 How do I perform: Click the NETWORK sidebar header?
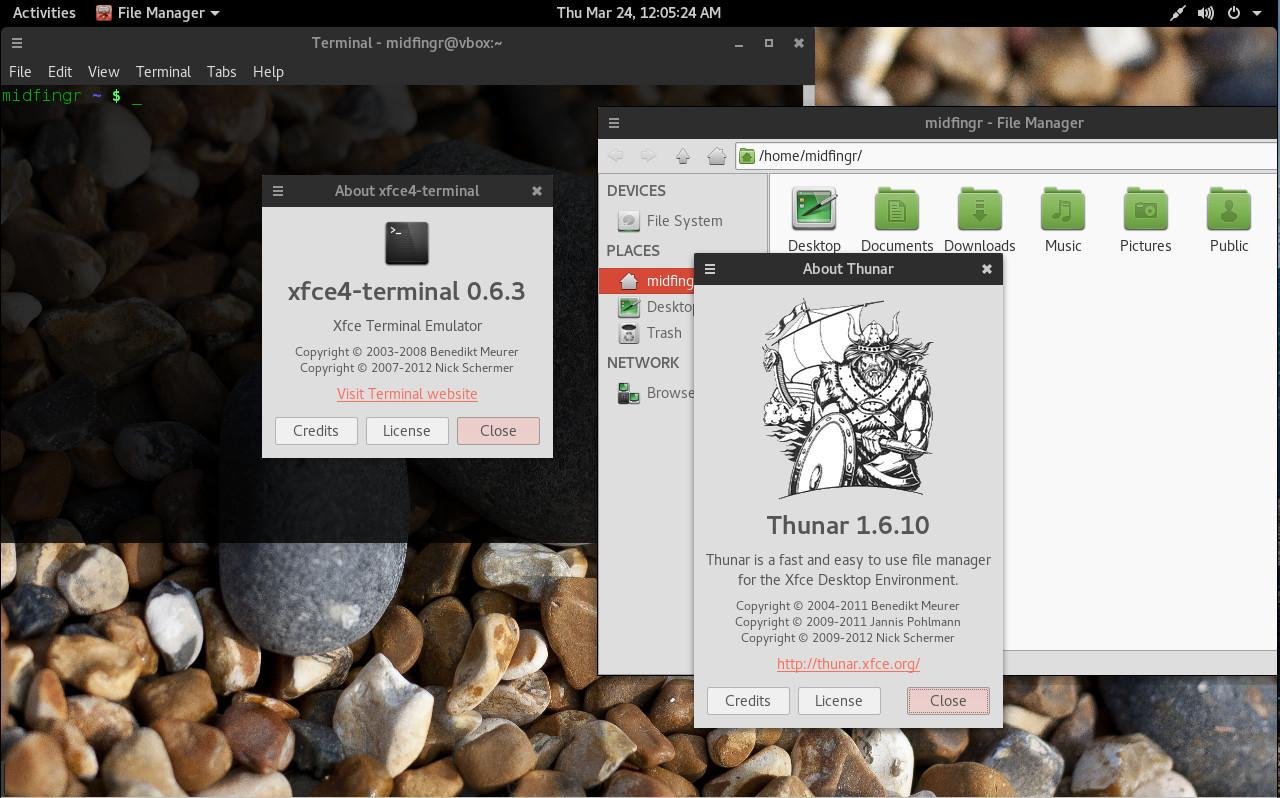(643, 363)
